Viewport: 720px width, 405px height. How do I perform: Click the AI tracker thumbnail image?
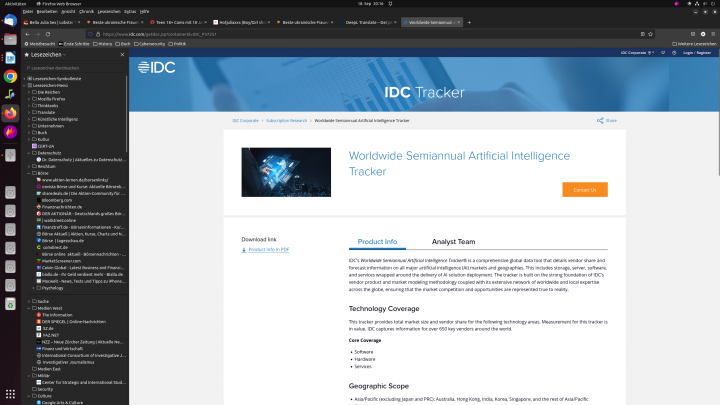[x=286, y=172]
